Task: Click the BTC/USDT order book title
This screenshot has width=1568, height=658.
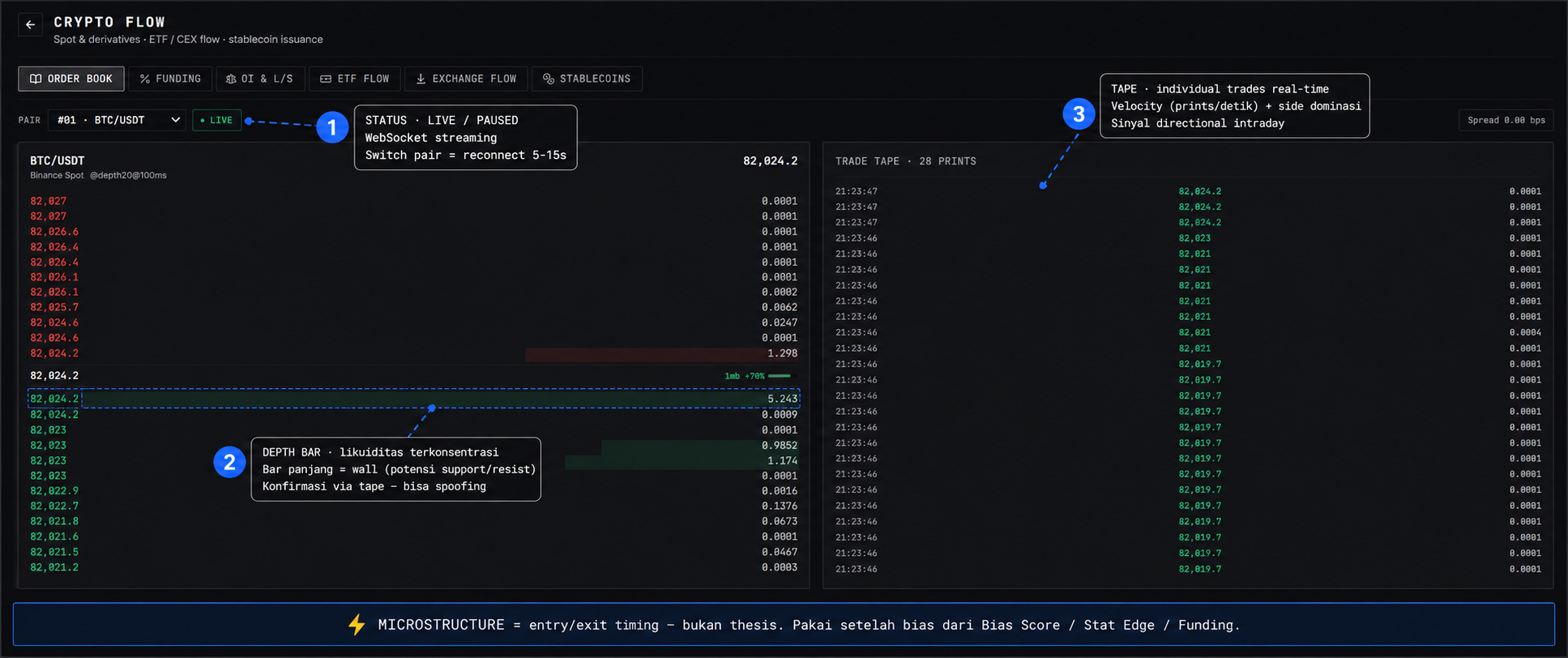Action: point(58,160)
